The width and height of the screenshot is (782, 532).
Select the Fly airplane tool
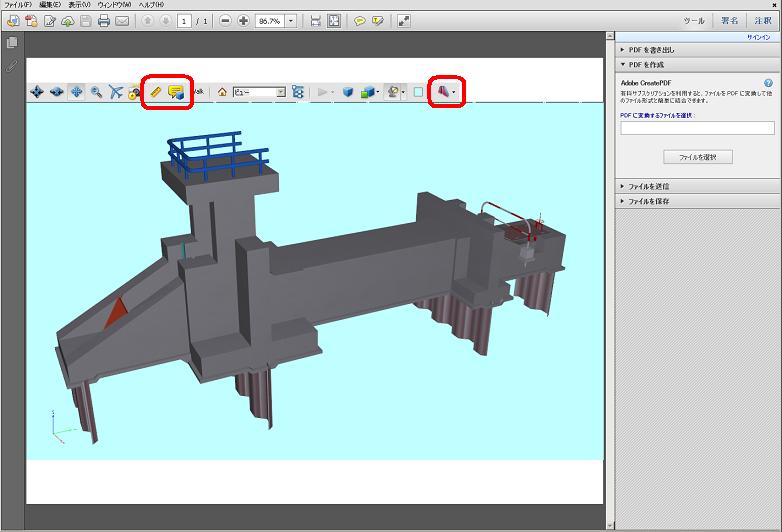tap(116, 92)
